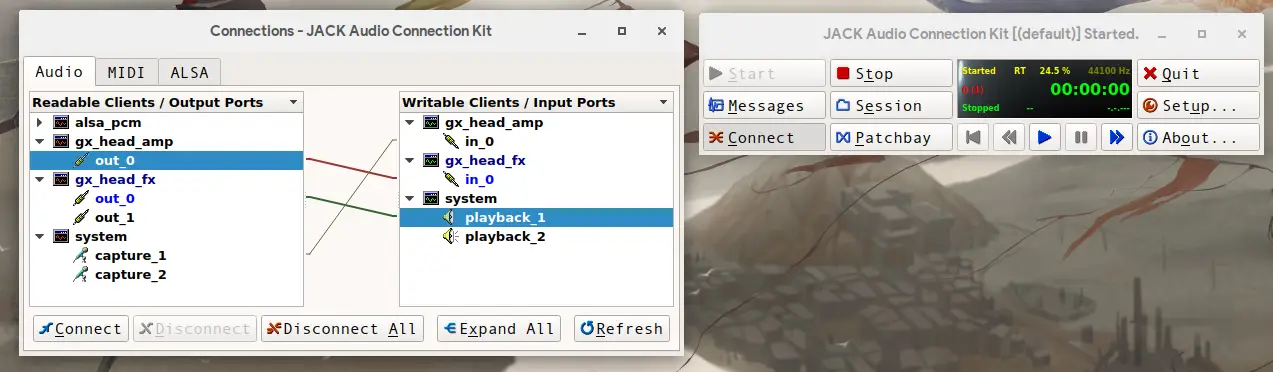Click the 44100 Hz sample rate readout
This screenshot has width=1273, height=372.
[x=1108, y=70]
